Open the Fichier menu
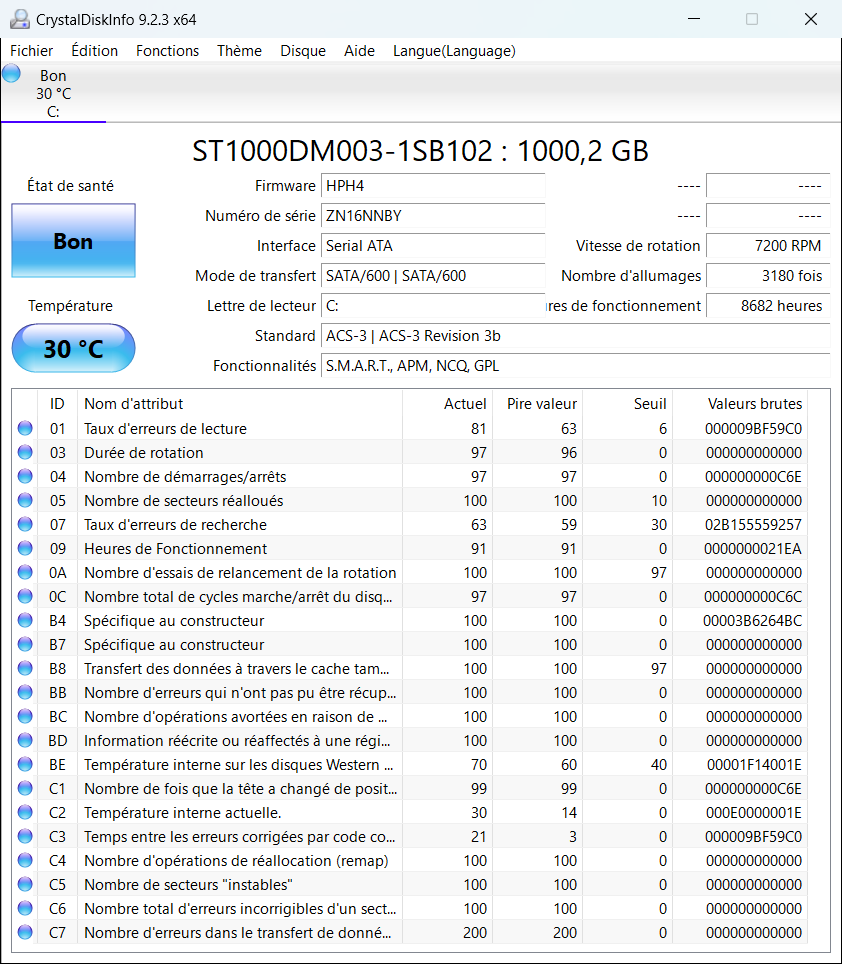The height and width of the screenshot is (964, 842). (x=31, y=50)
